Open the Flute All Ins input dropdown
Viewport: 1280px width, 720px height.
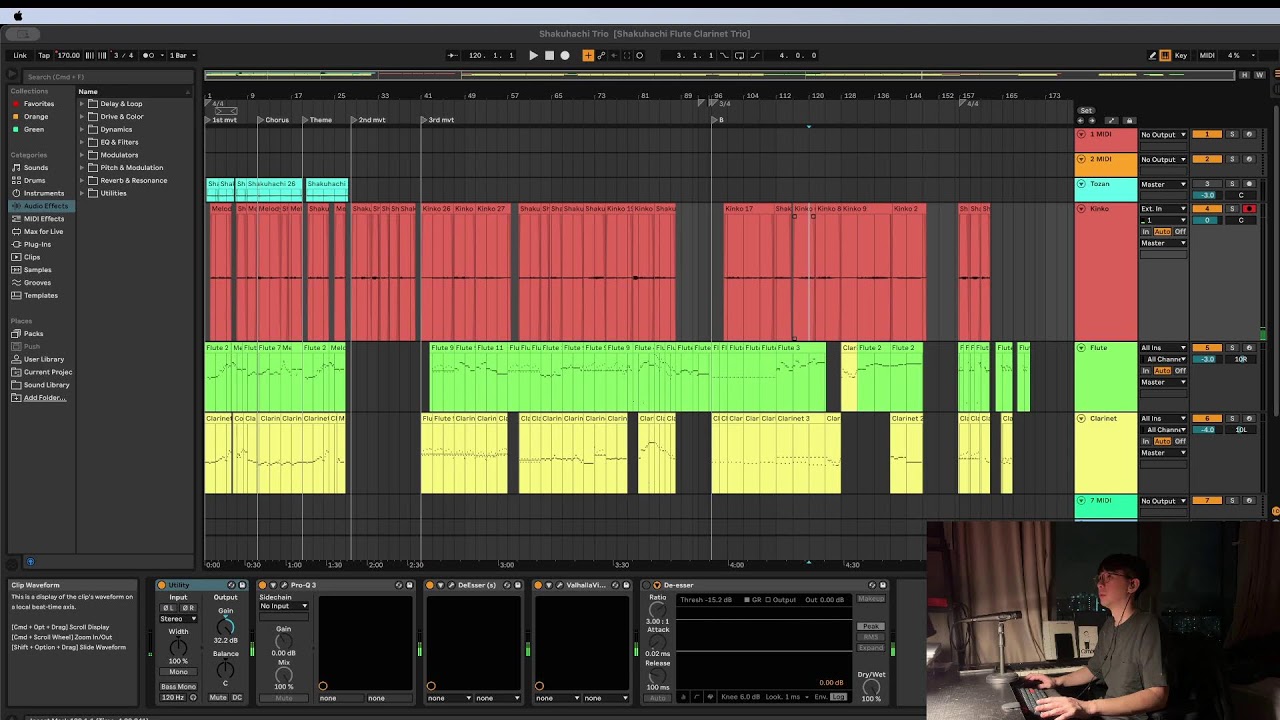click(1164, 348)
